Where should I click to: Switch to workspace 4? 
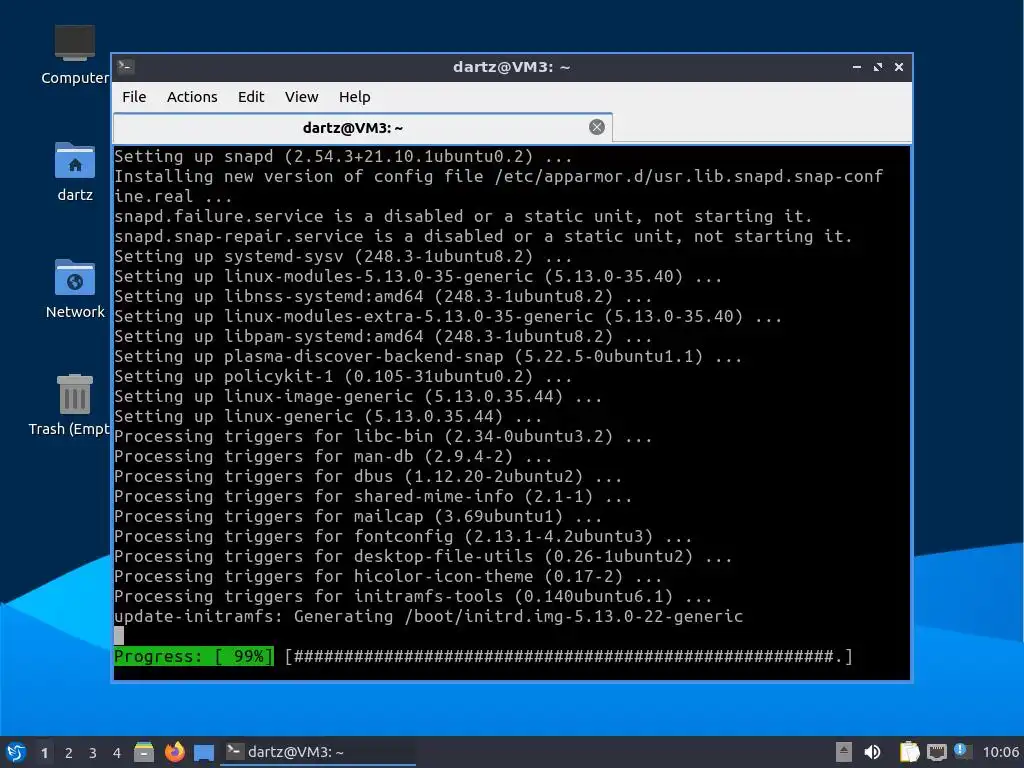tap(117, 753)
